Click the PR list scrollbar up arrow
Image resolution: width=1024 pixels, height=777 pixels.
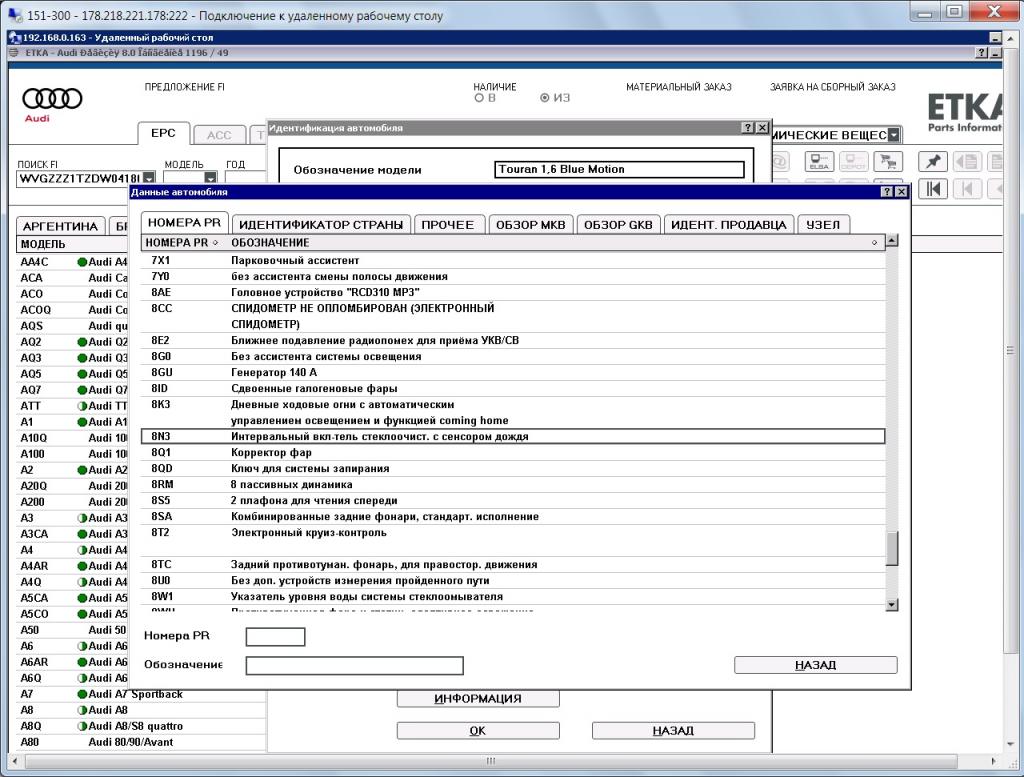pyautogui.click(x=892, y=240)
